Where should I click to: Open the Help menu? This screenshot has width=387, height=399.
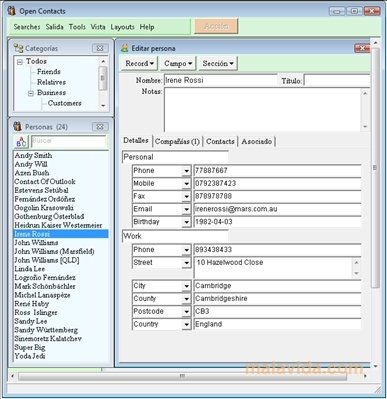(147, 27)
